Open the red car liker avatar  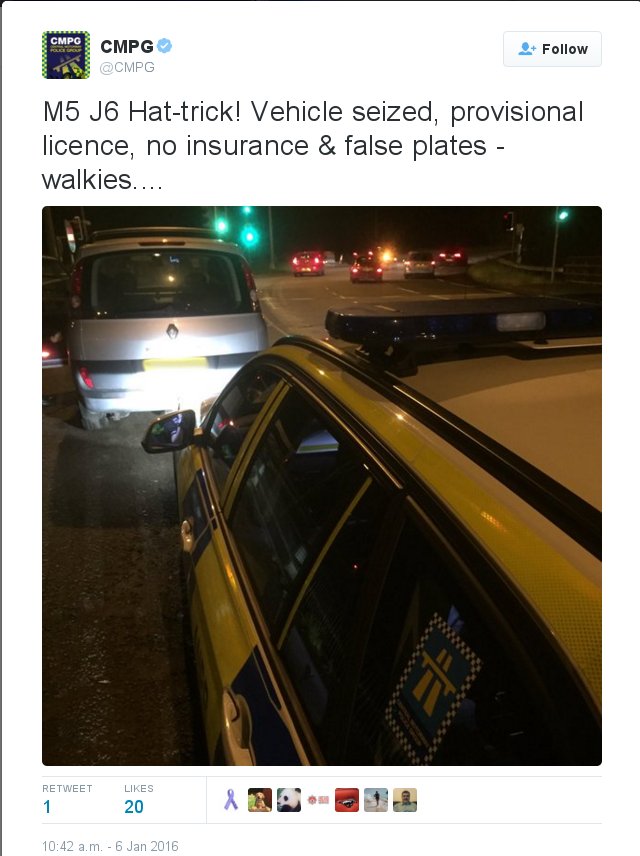coord(347,800)
